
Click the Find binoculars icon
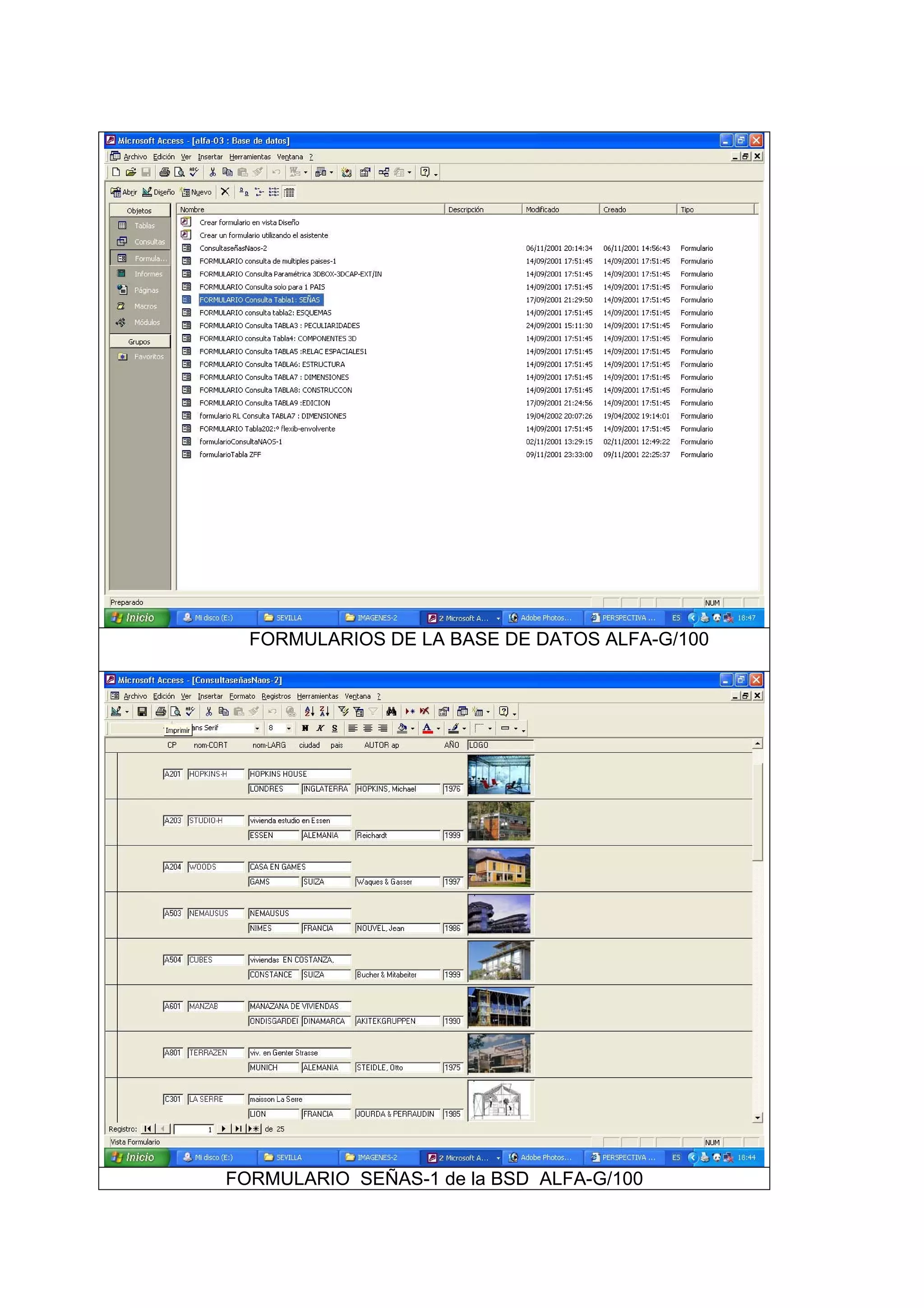tap(391, 711)
